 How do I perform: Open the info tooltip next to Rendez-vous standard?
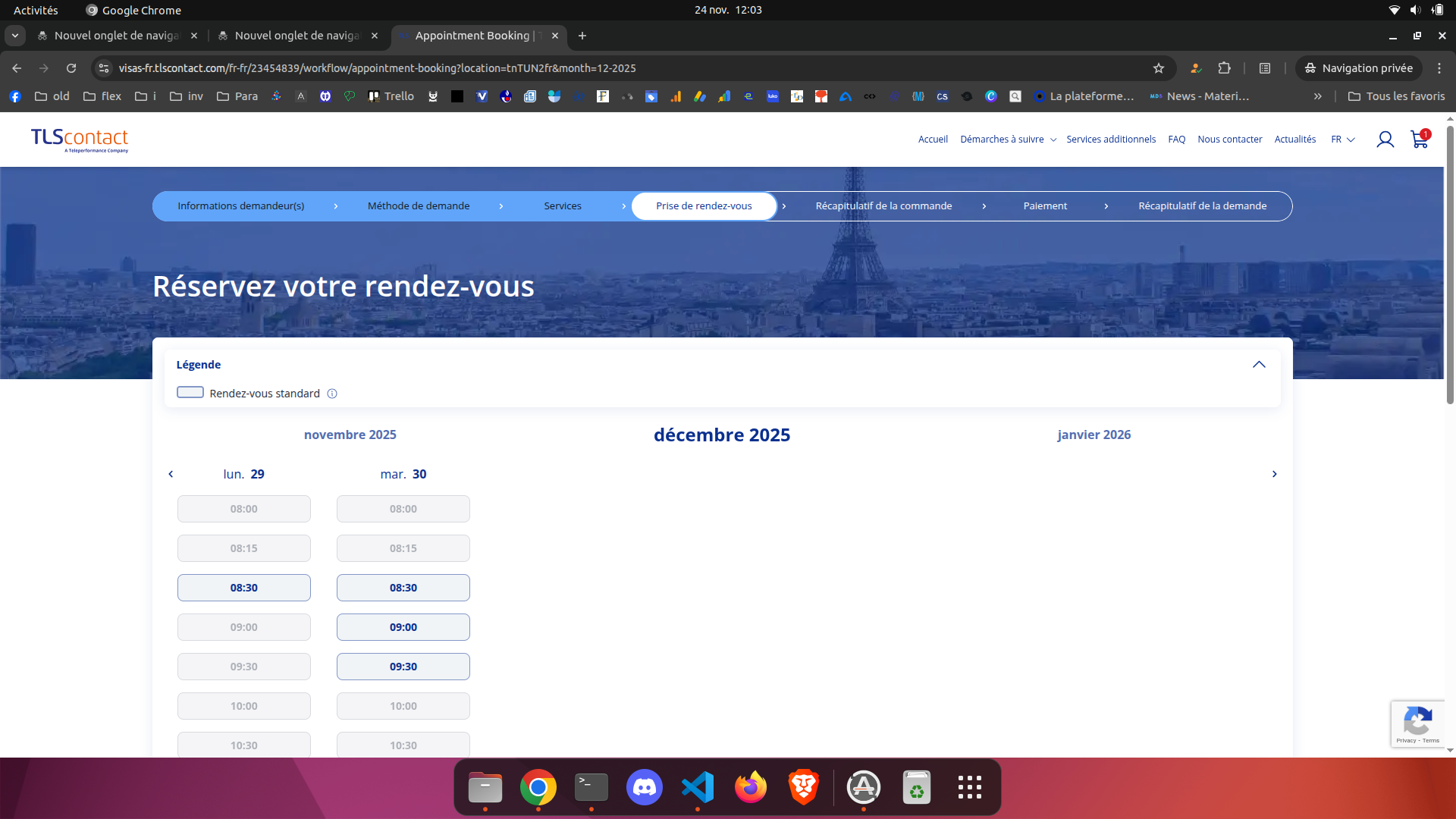pos(332,393)
